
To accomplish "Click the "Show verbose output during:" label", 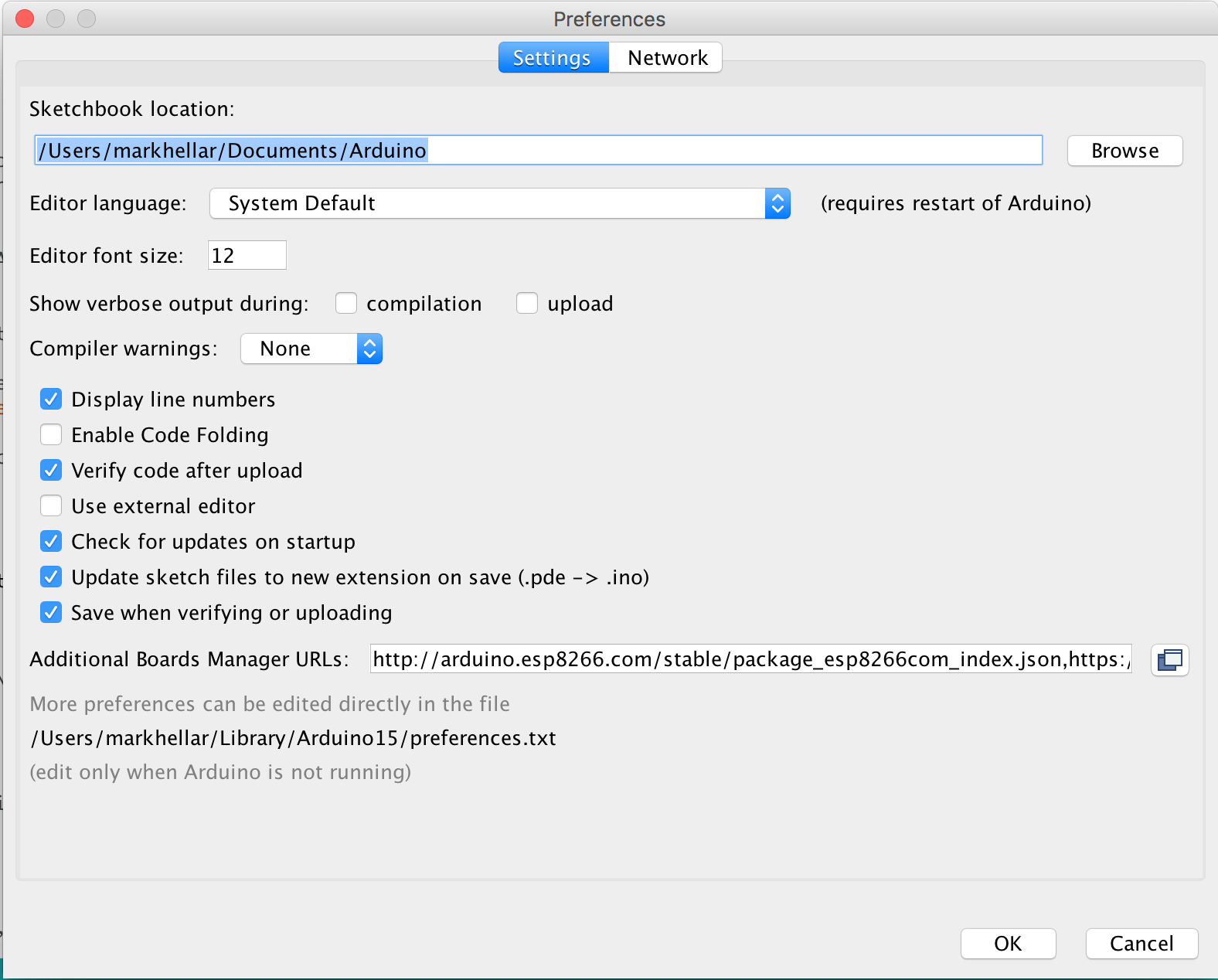I will [169, 304].
